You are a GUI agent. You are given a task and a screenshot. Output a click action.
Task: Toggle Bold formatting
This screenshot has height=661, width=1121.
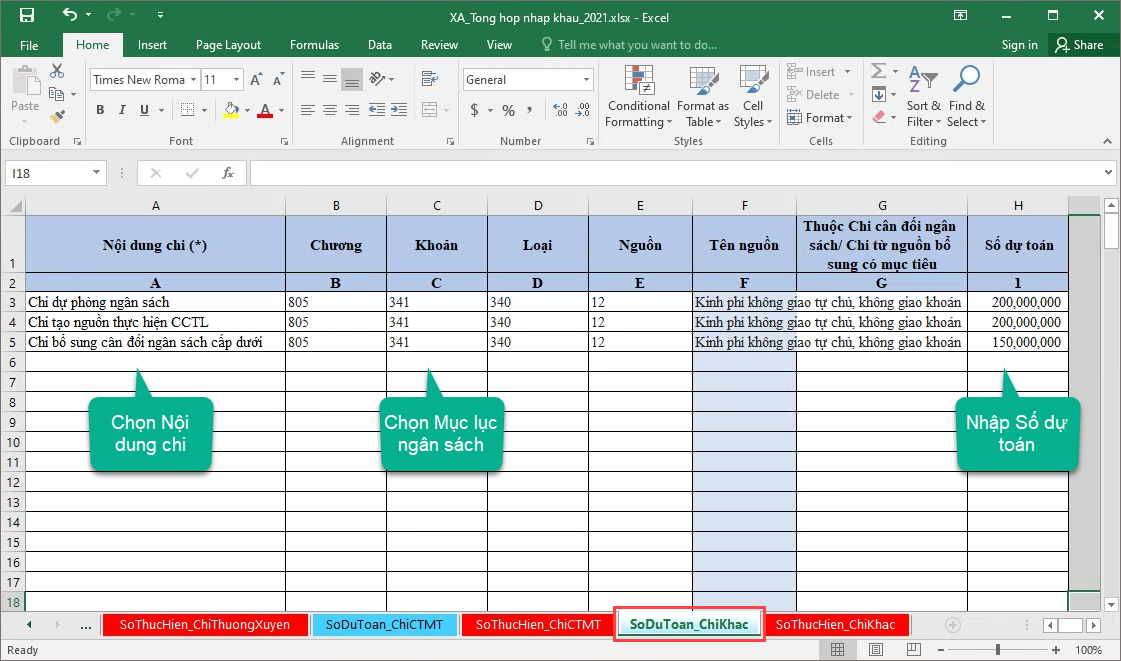100,110
